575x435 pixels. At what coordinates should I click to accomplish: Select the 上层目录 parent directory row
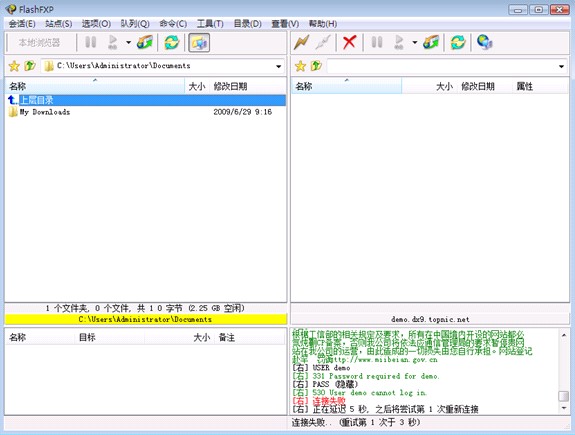pos(146,100)
